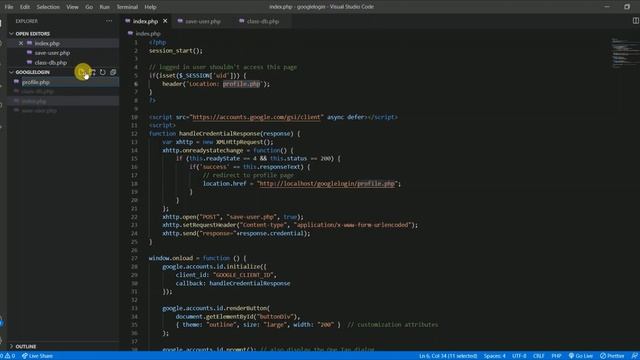Select the index.php editor tab
Viewport: 640px width, 360px height.
pos(145,21)
